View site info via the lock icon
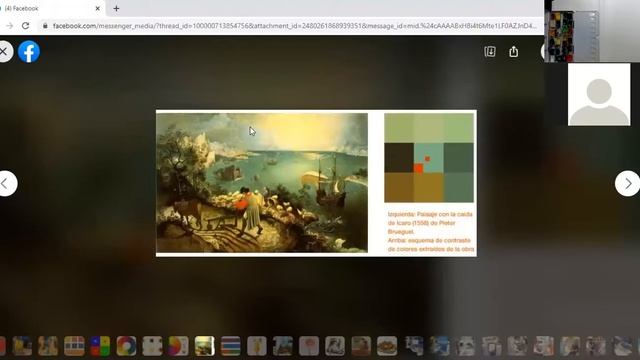The height and width of the screenshot is (360, 640). (x=45, y=26)
